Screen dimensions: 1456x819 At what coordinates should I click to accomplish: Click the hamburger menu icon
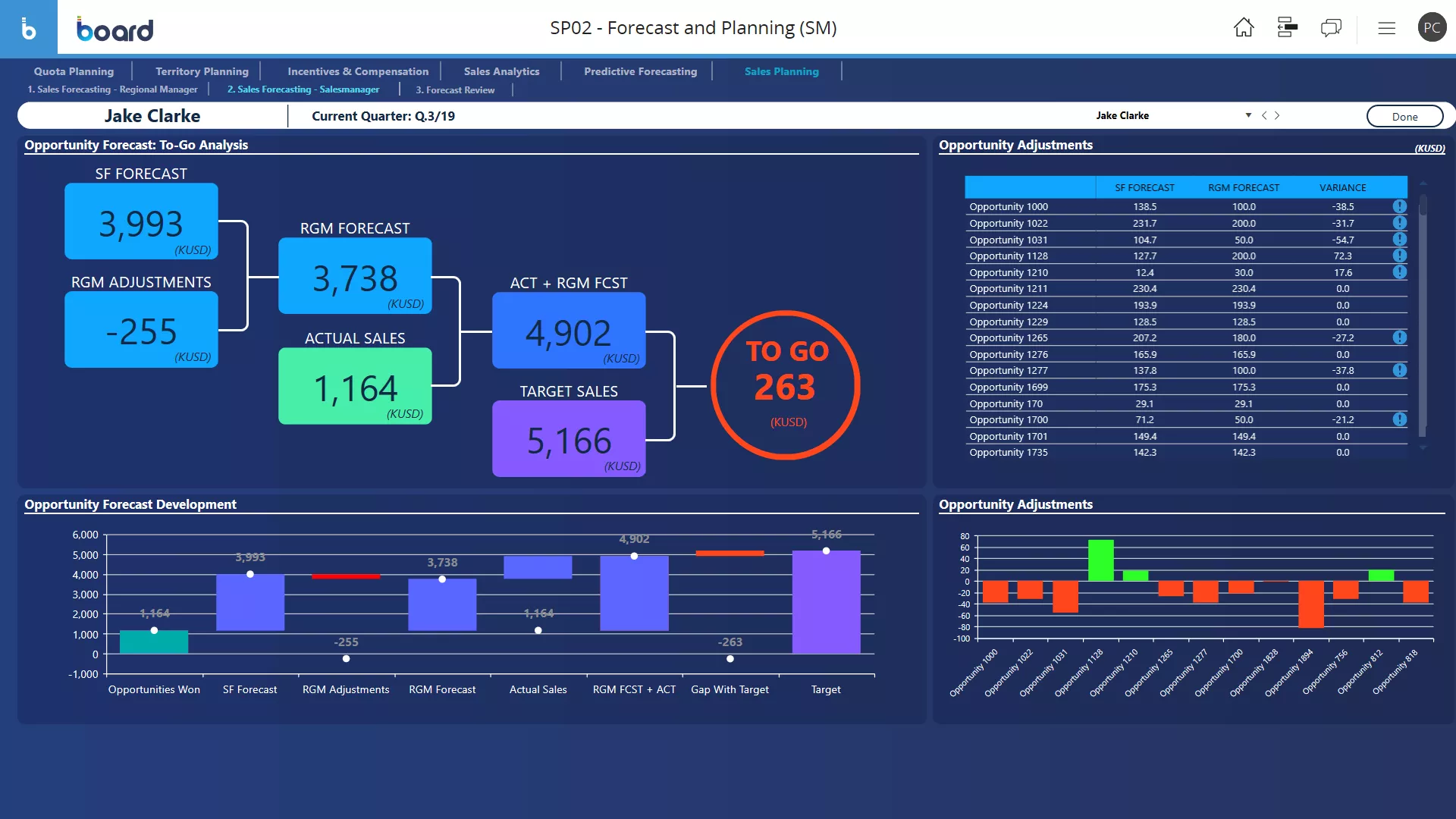[1386, 27]
